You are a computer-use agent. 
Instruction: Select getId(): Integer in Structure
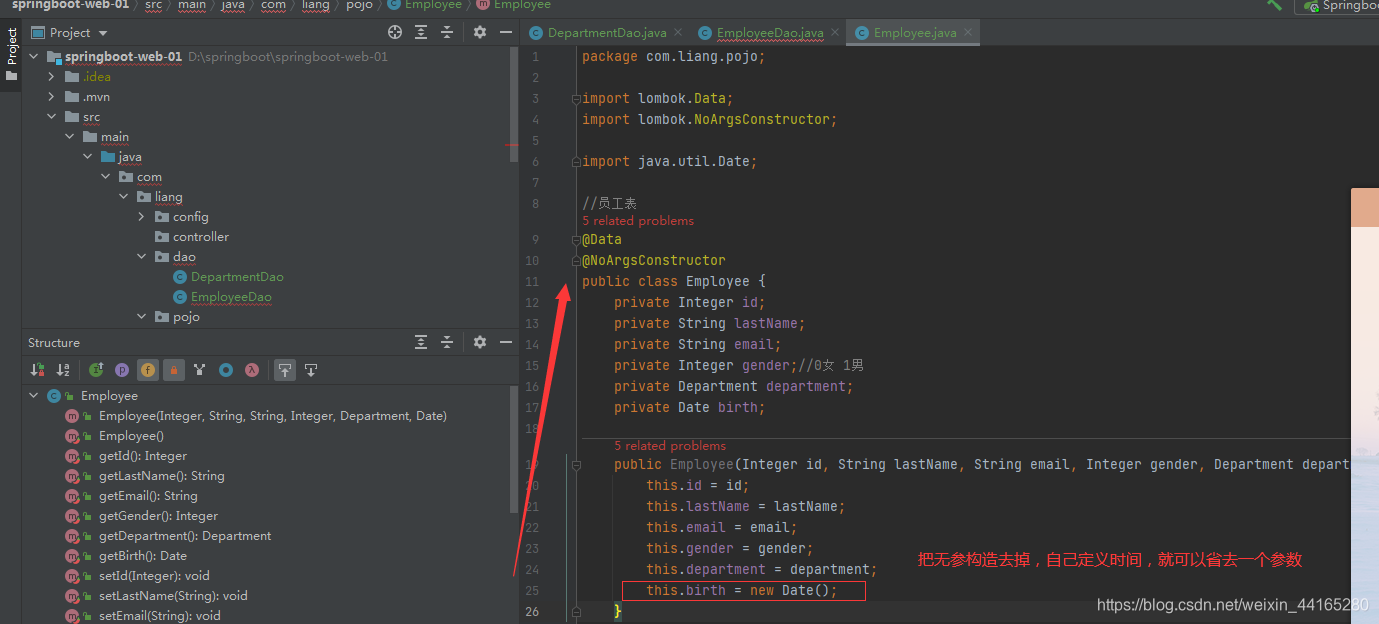pyautogui.click(x=143, y=456)
